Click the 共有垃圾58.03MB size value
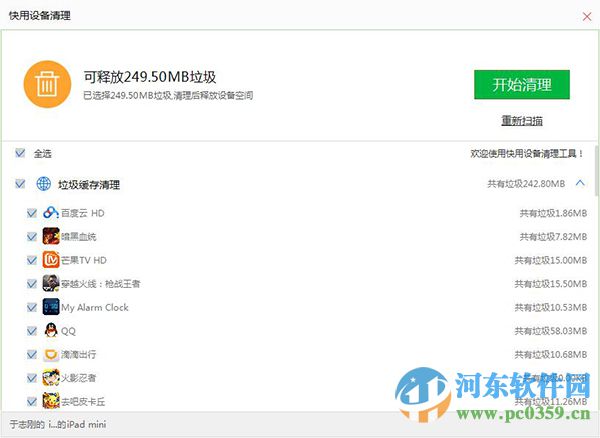 point(551,331)
